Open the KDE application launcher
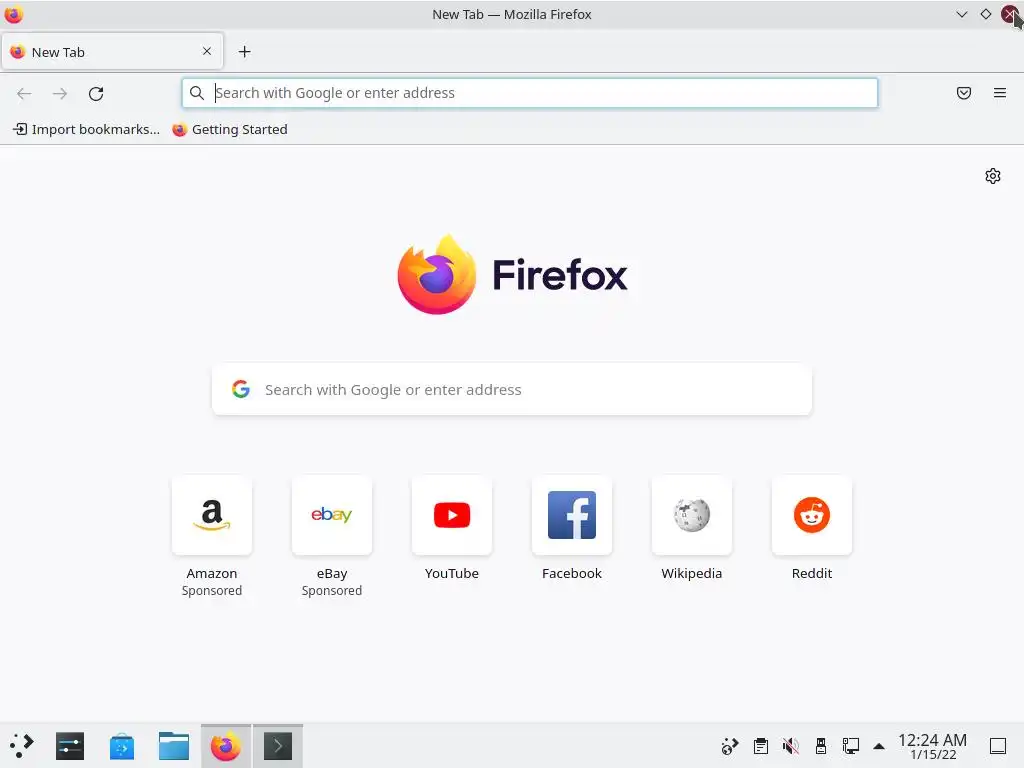Image resolution: width=1024 pixels, height=768 pixels. coord(22,746)
